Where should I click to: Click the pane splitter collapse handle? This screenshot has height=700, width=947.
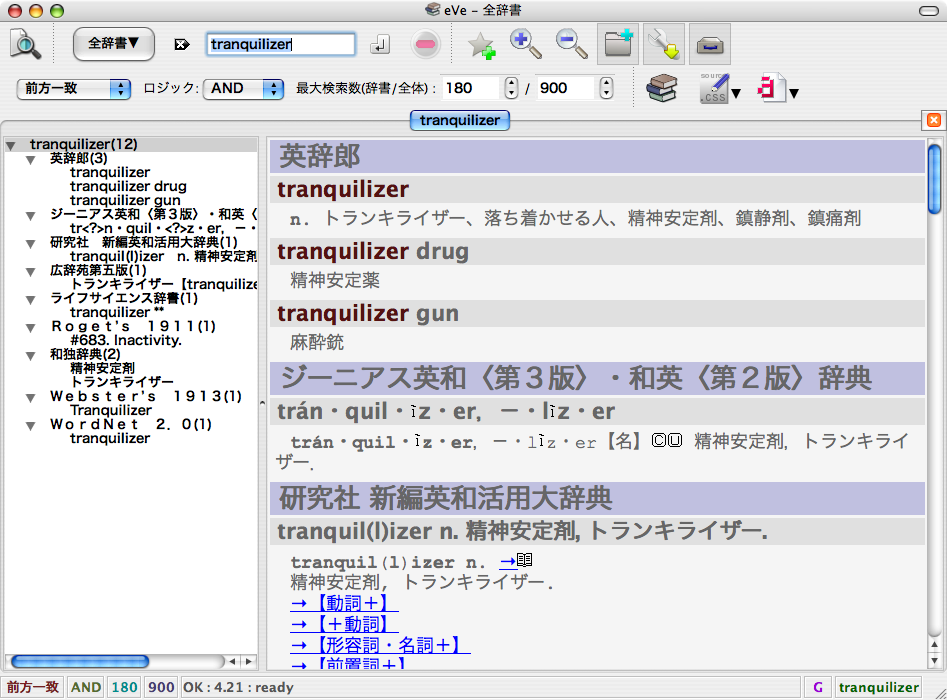(262, 402)
